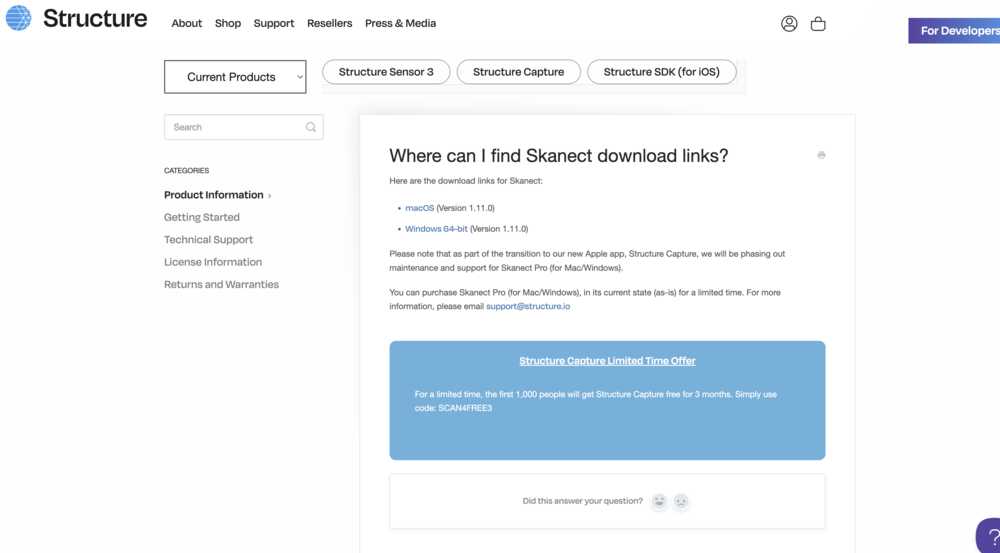Select the sad face feedback icon
1000x553 pixels.
tap(681, 501)
